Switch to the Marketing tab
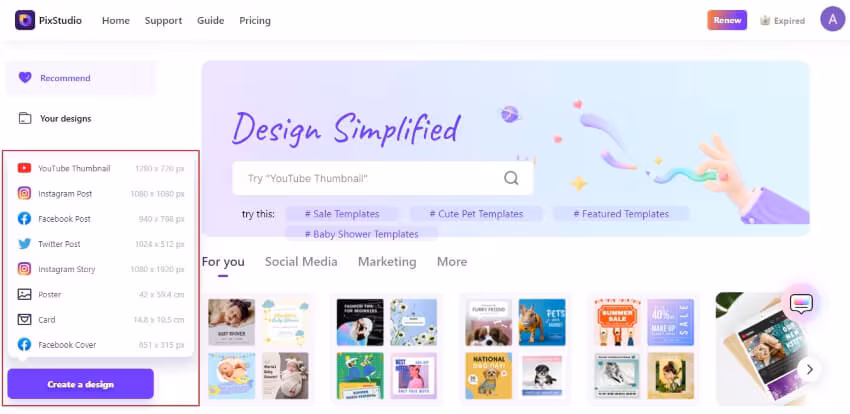This screenshot has height=414, width=850. (x=387, y=262)
